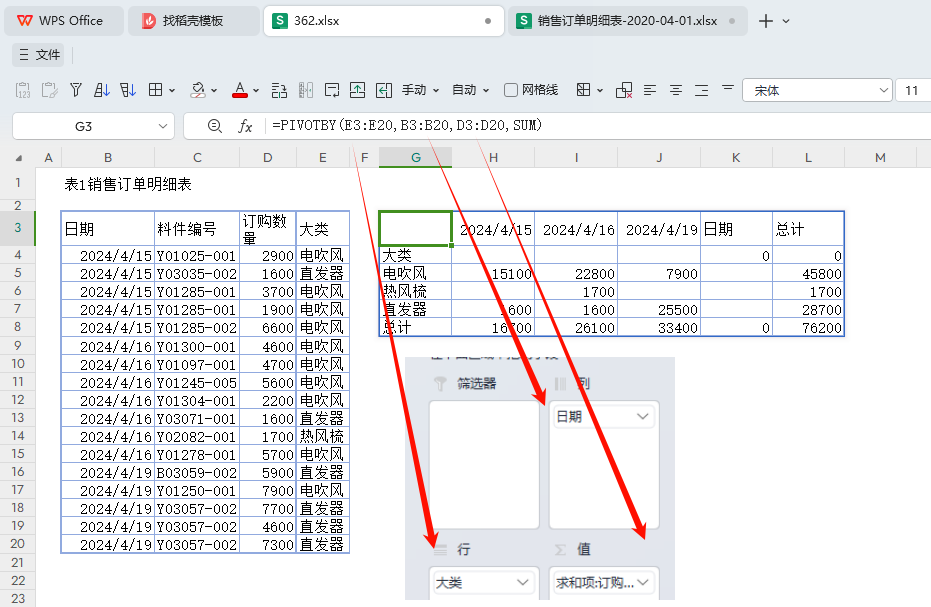Open the 手动 dropdown
The width and height of the screenshot is (931, 607).
(420, 90)
